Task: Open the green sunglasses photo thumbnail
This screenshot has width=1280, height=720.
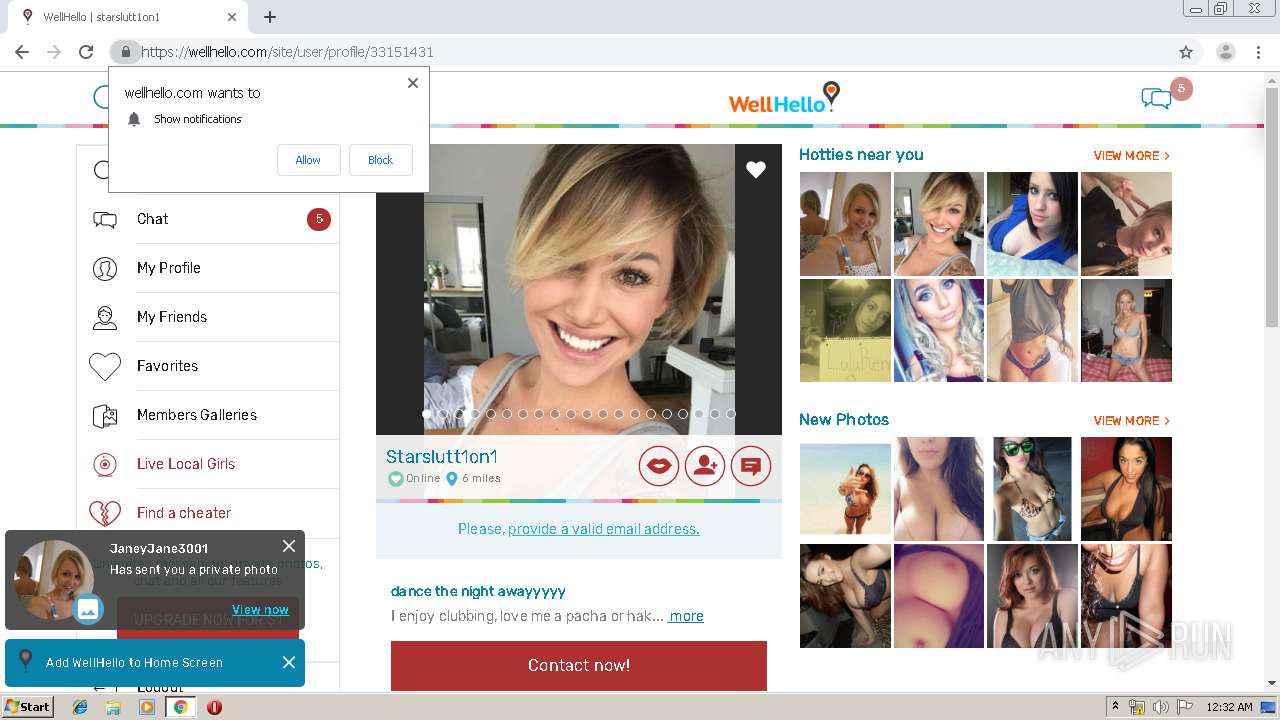Action: coord(1032,489)
